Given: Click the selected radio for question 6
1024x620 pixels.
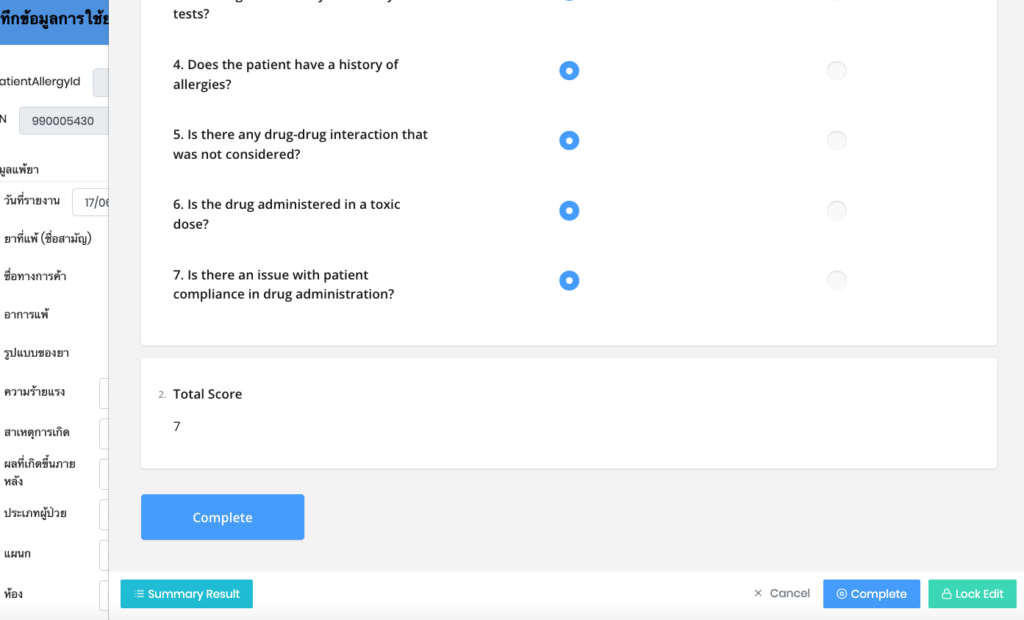Looking at the screenshot, I should tap(569, 210).
